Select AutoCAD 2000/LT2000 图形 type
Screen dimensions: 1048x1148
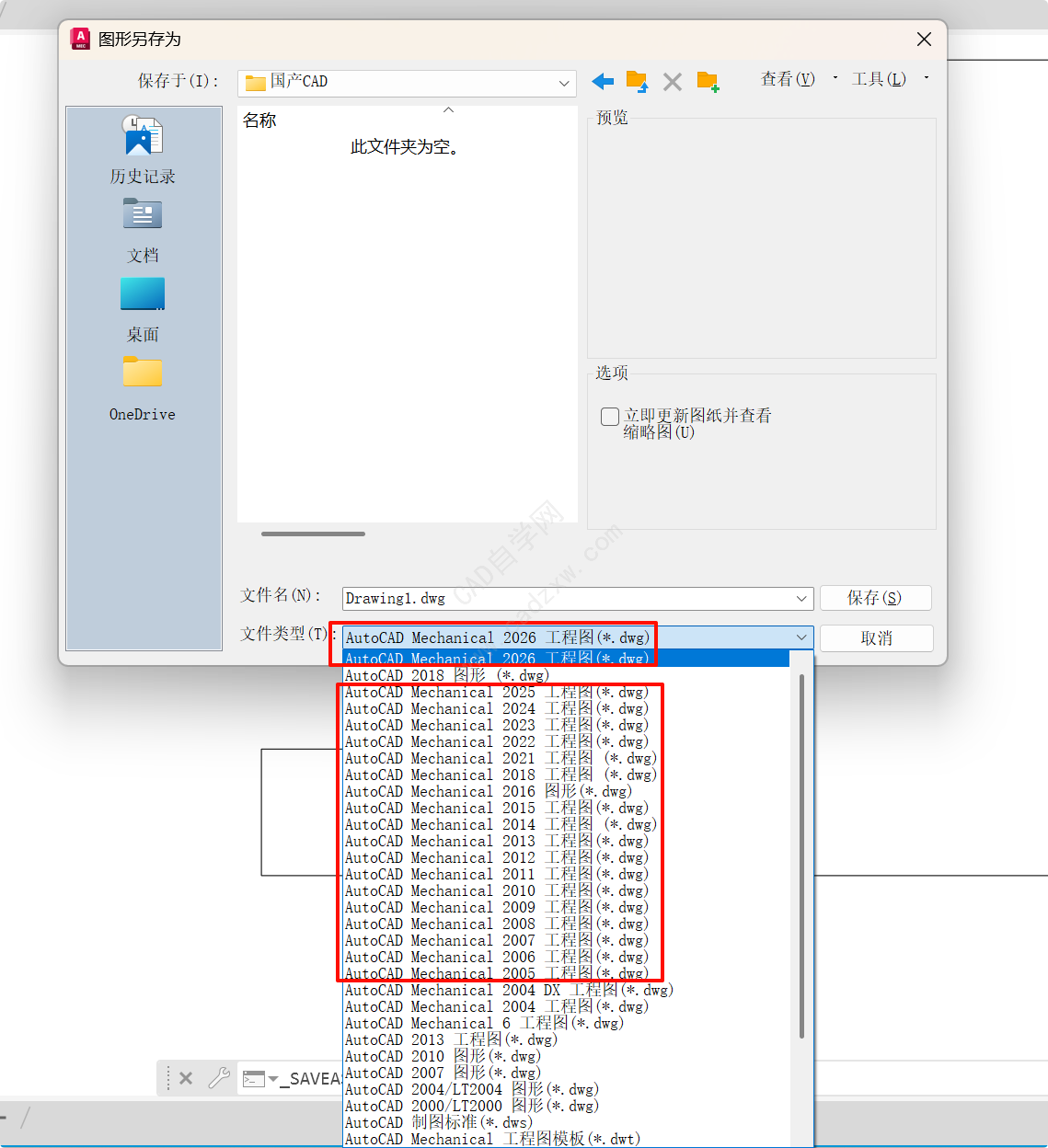566,1106
